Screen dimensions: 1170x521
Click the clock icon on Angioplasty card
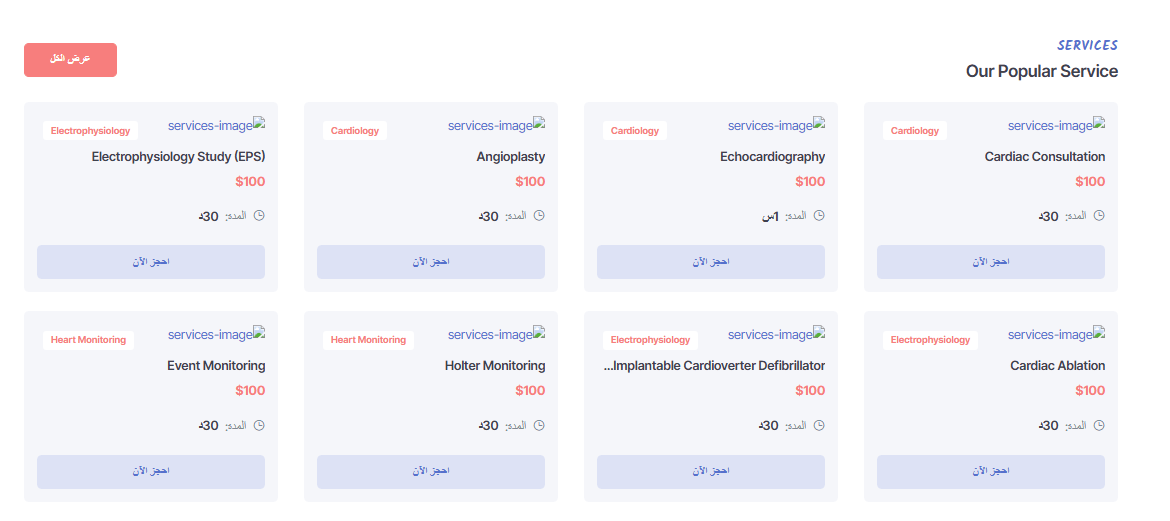[x=539, y=216]
